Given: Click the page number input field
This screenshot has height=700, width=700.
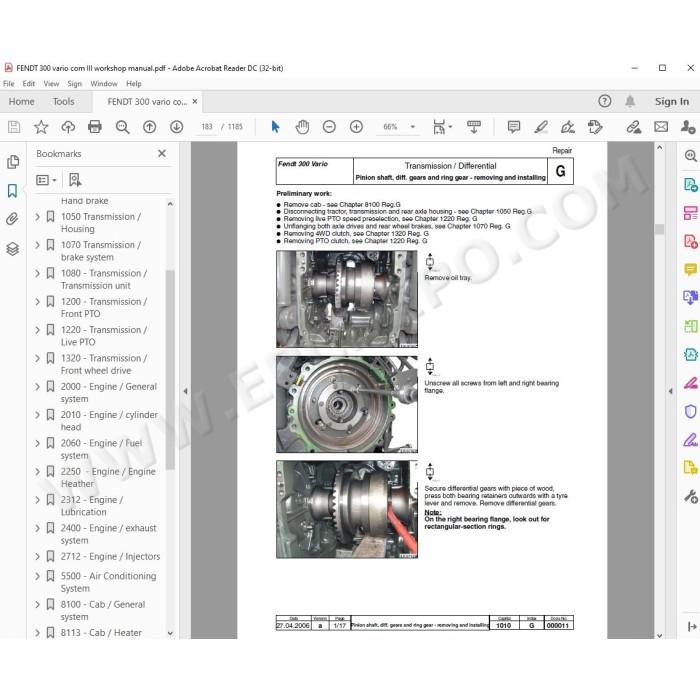Looking at the screenshot, I should [207, 127].
